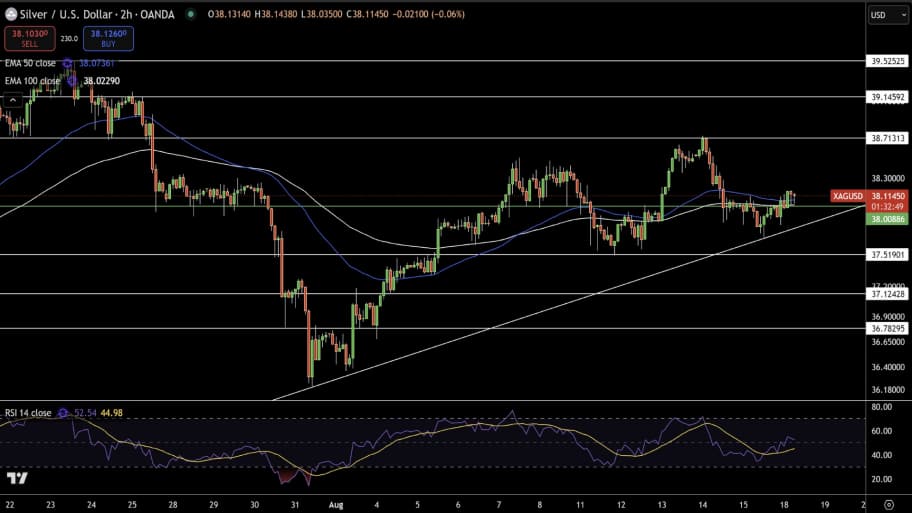
Task: Select the 36.78295 price level label
Action: click(x=888, y=329)
